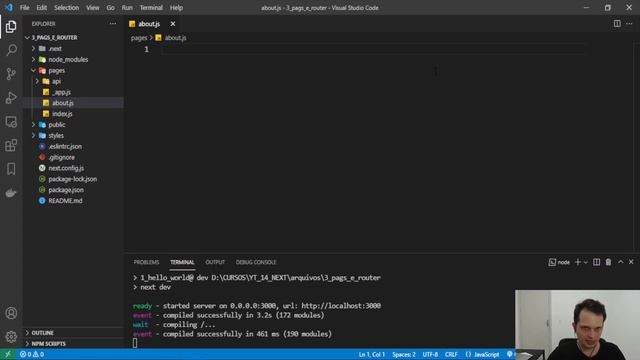The height and width of the screenshot is (360, 640).
Task: Open the Docker view in activity bar
Action: coord(11,193)
